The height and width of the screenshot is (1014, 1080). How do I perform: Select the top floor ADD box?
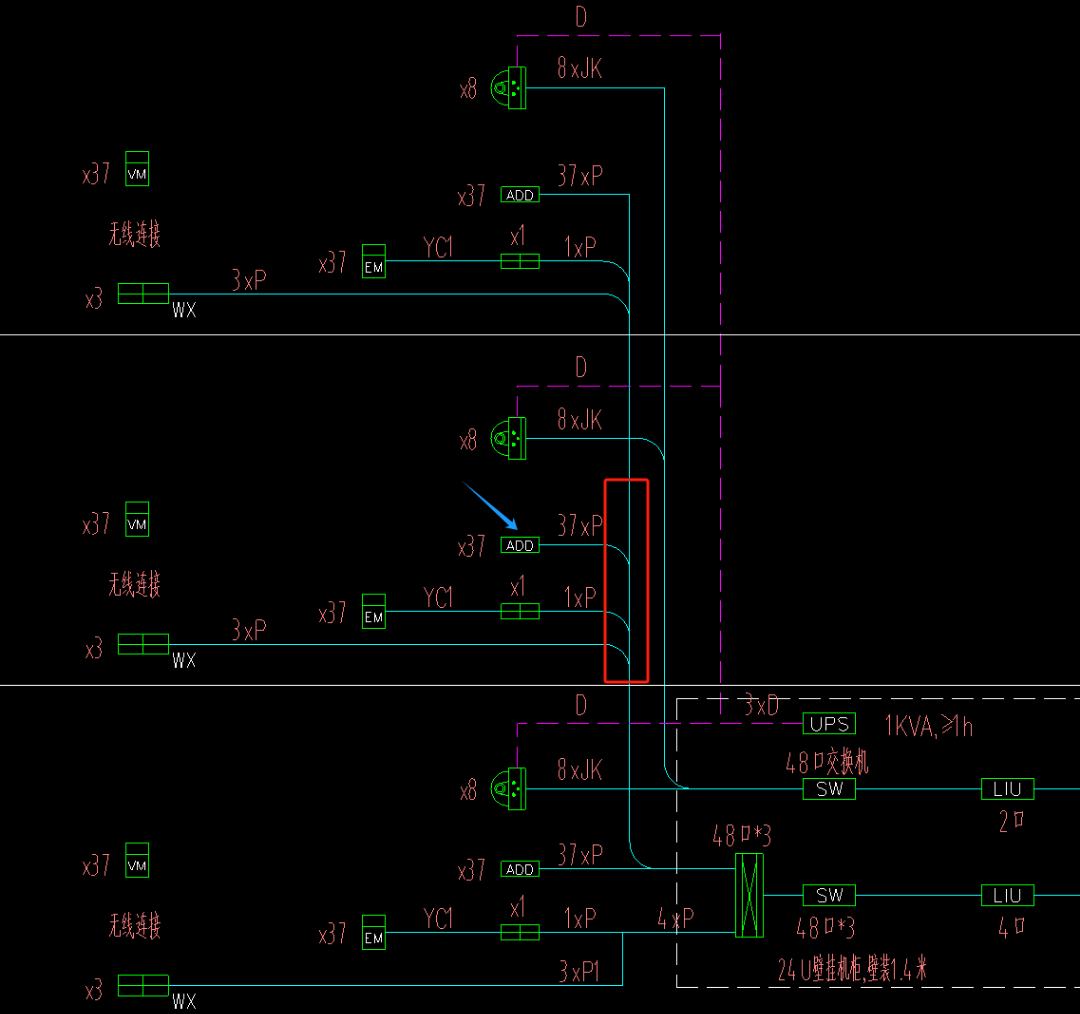520,195
